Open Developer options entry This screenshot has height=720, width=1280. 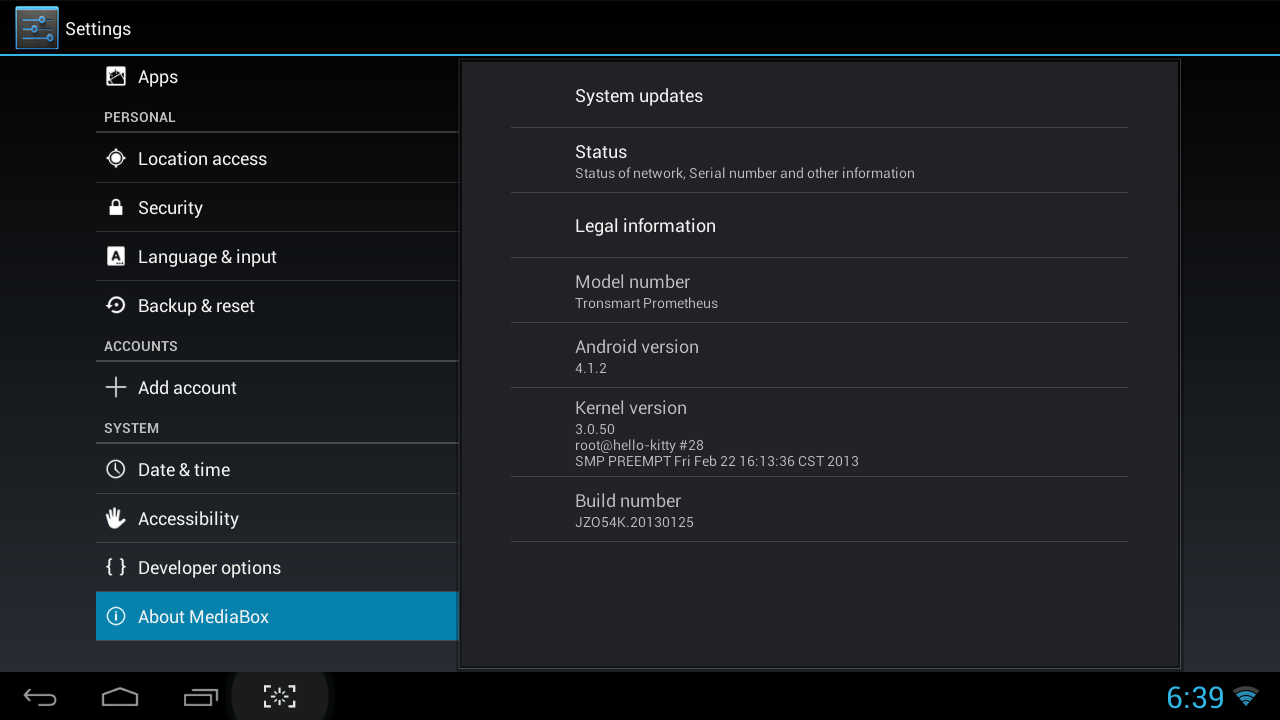click(x=277, y=567)
